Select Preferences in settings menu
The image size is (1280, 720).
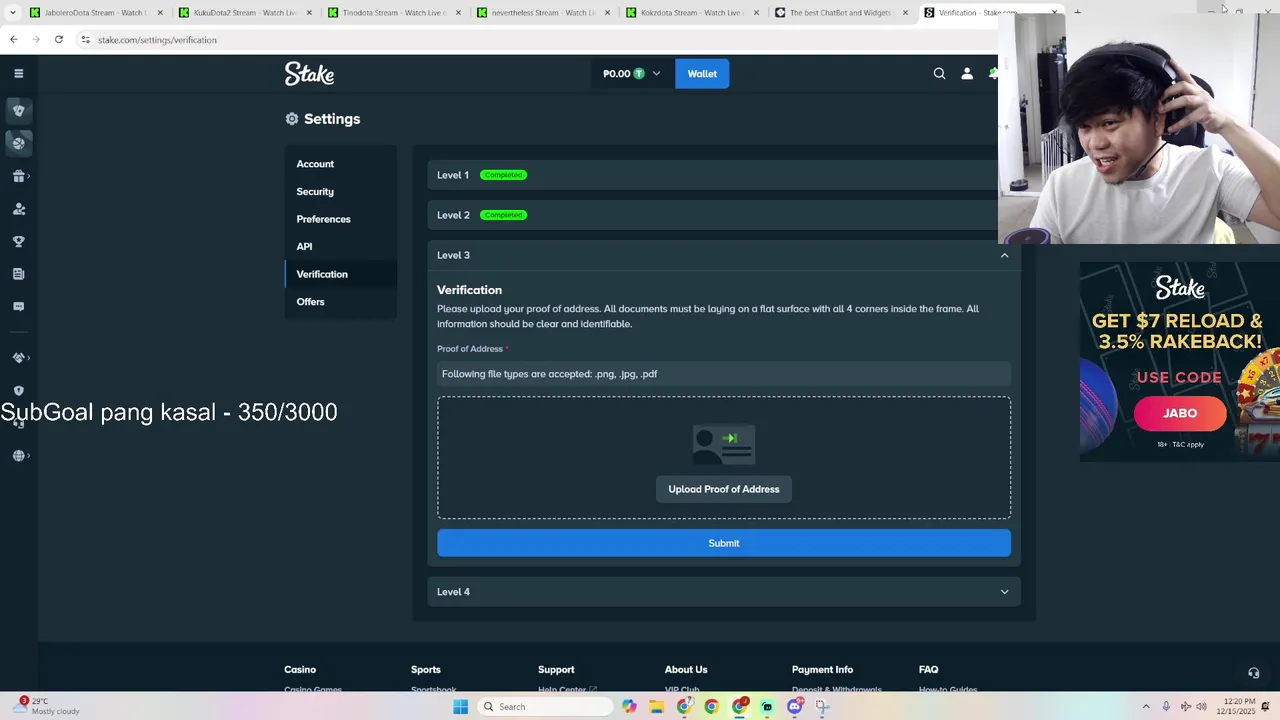tap(323, 219)
